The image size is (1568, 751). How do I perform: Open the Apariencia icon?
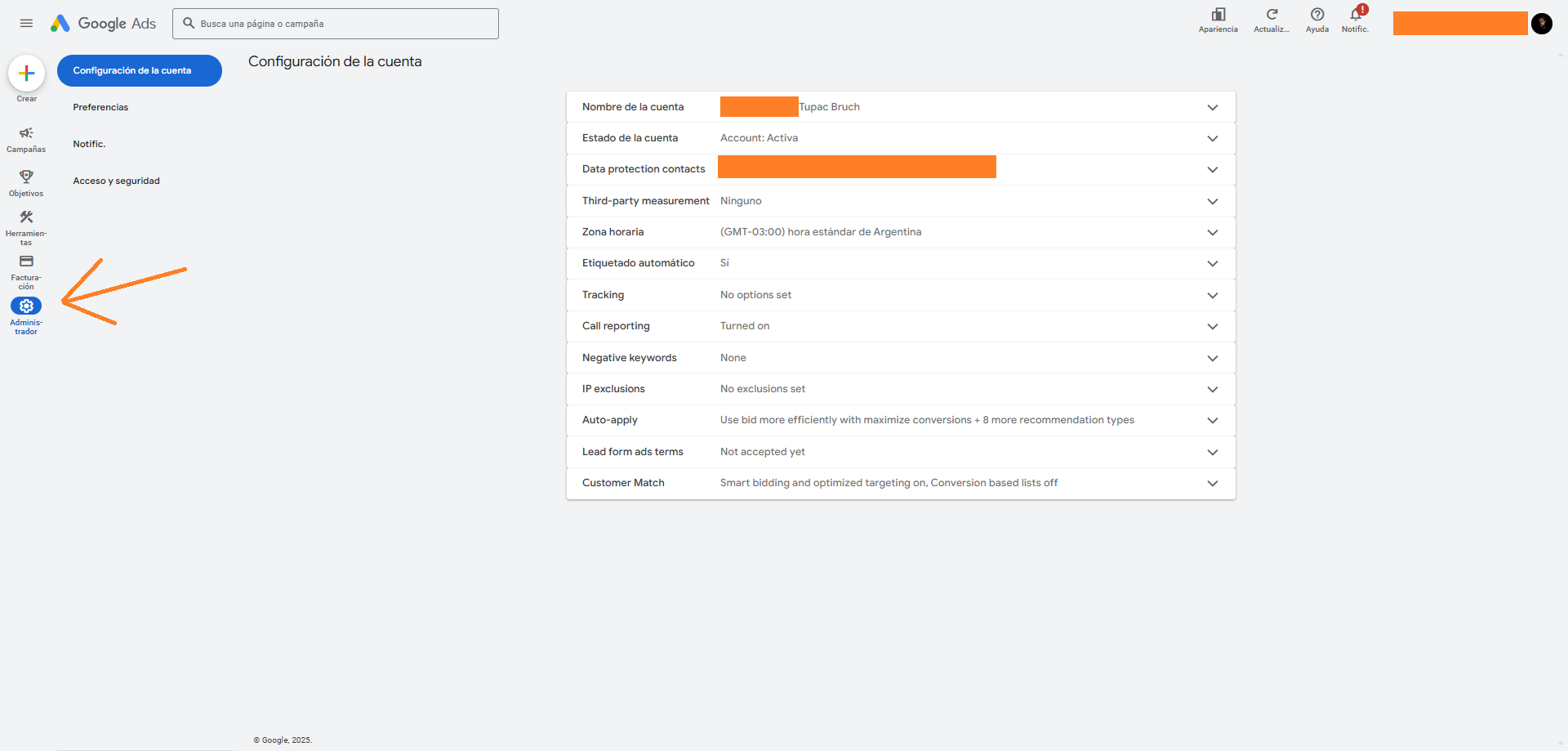1218,15
